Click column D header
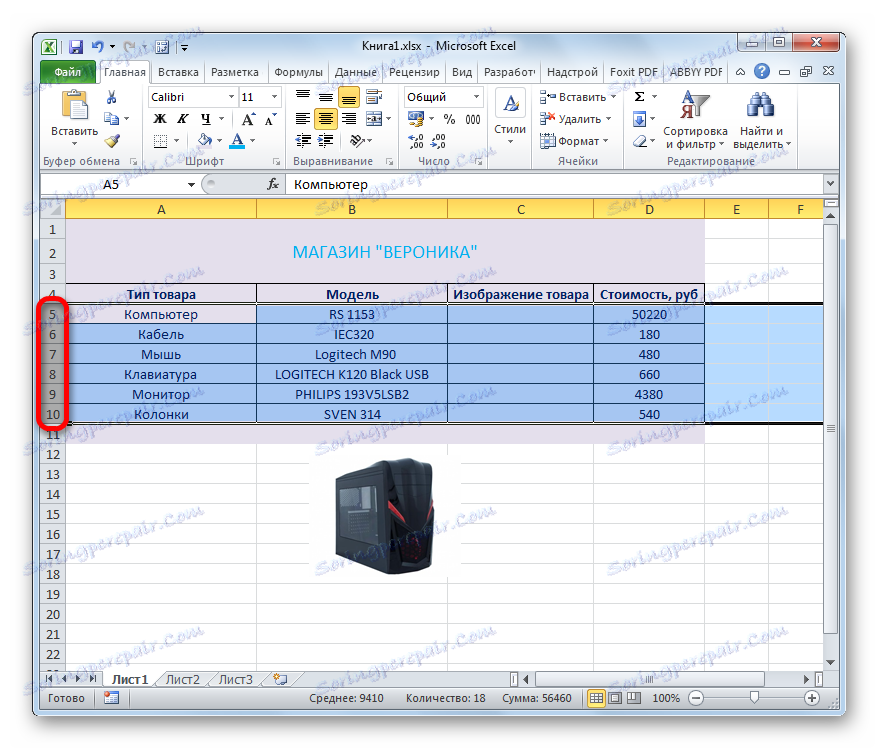The image size is (879, 749). (x=649, y=210)
